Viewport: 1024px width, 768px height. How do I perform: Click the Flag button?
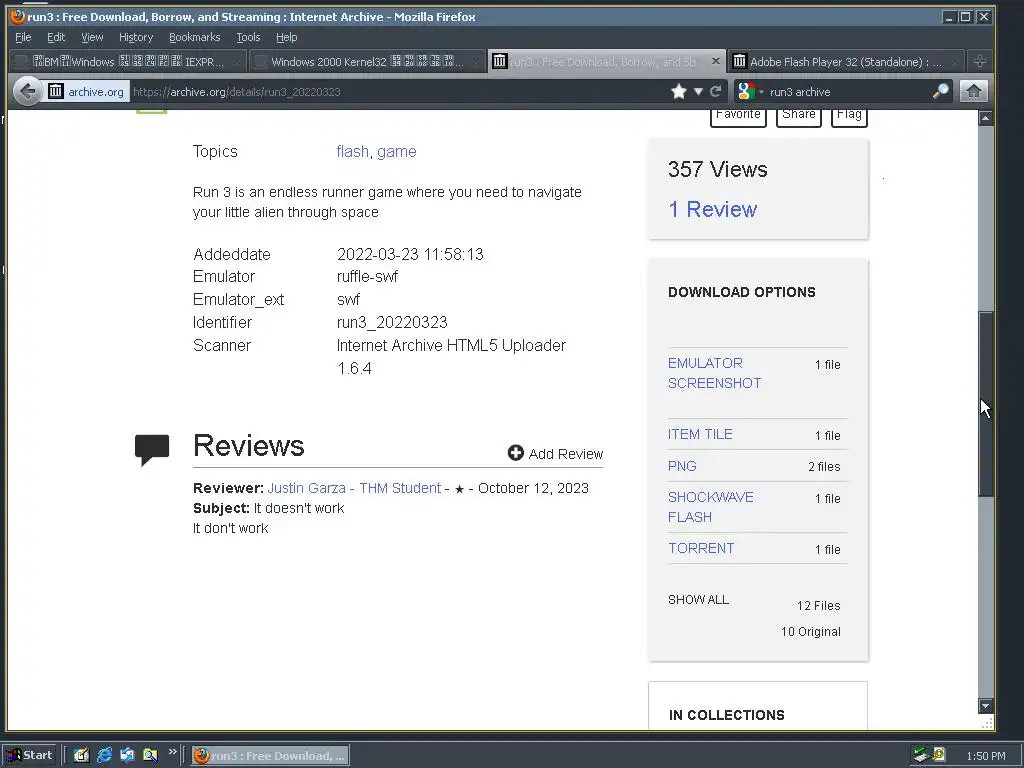(849, 116)
